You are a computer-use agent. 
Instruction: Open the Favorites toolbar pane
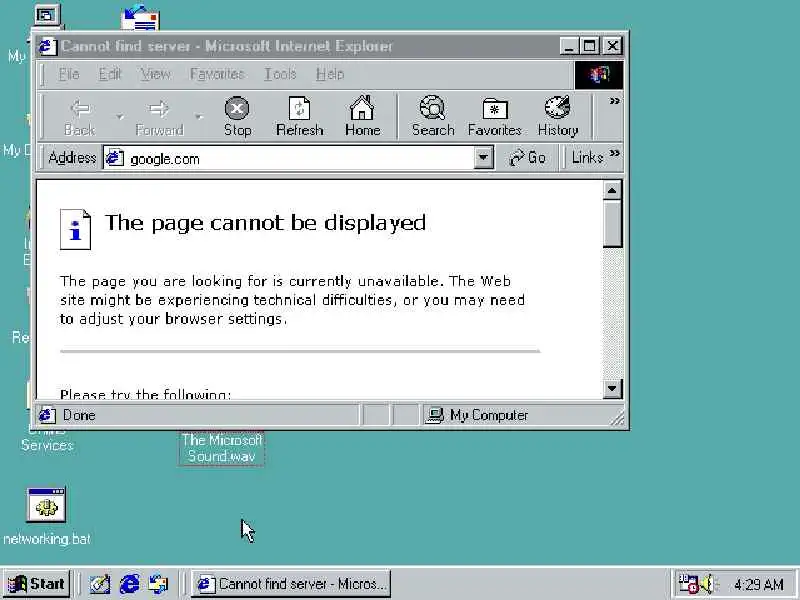[494, 117]
